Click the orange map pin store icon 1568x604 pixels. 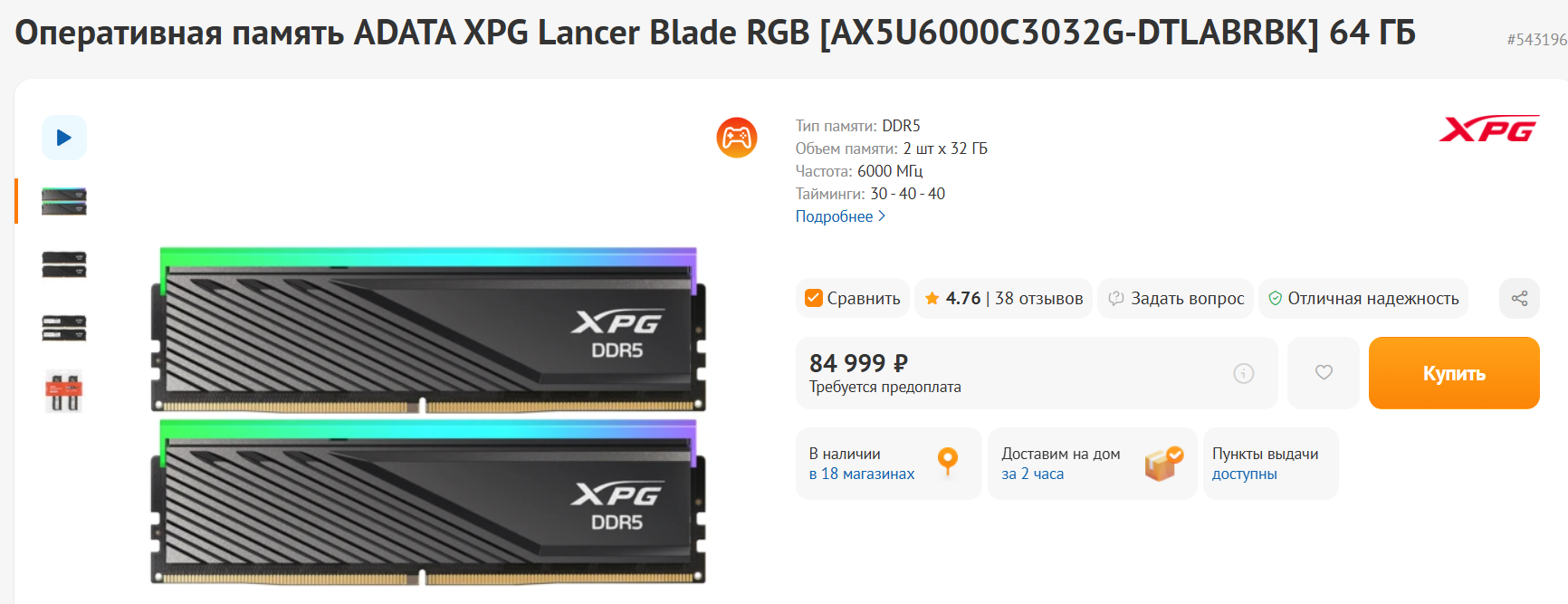point(947,462)
